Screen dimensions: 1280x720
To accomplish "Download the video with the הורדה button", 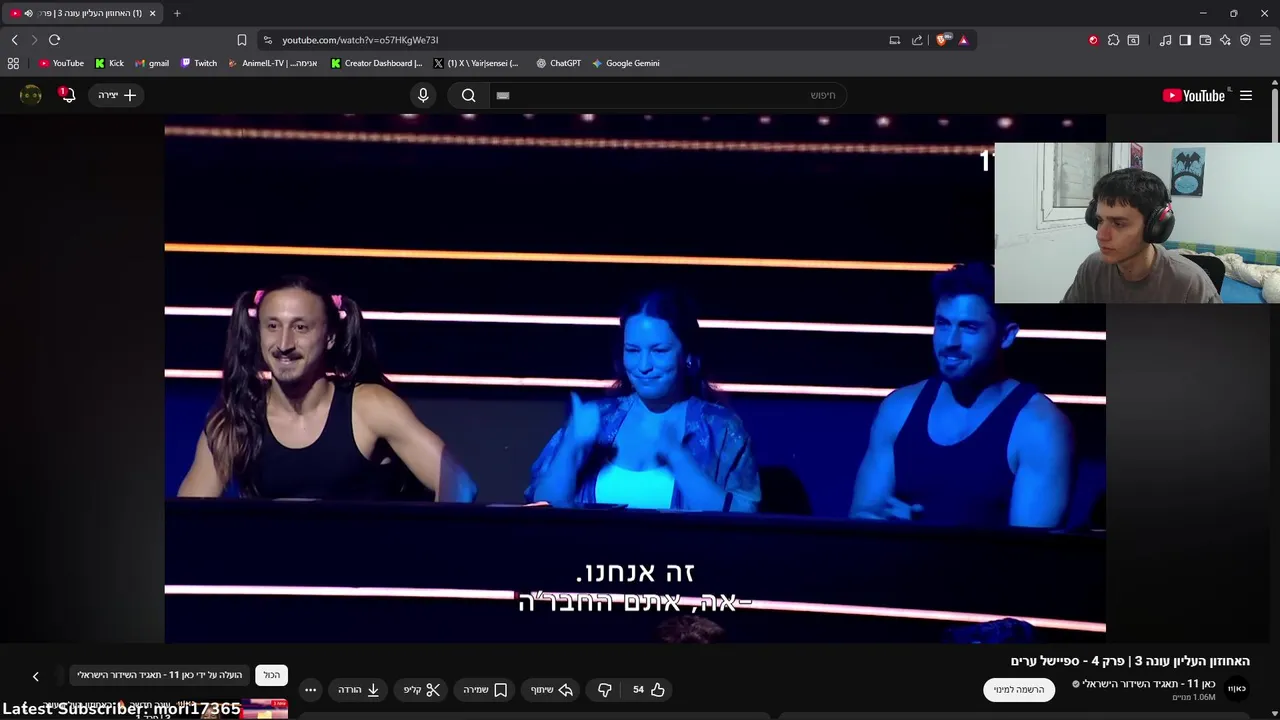I will pyautogui.click(x=359, y=690).
